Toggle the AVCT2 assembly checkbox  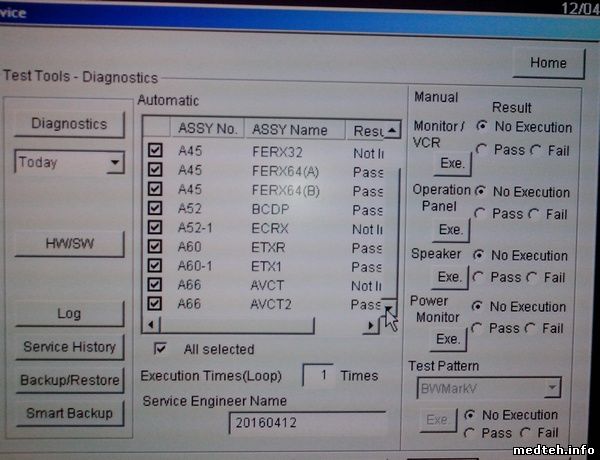tap(155, 303)
